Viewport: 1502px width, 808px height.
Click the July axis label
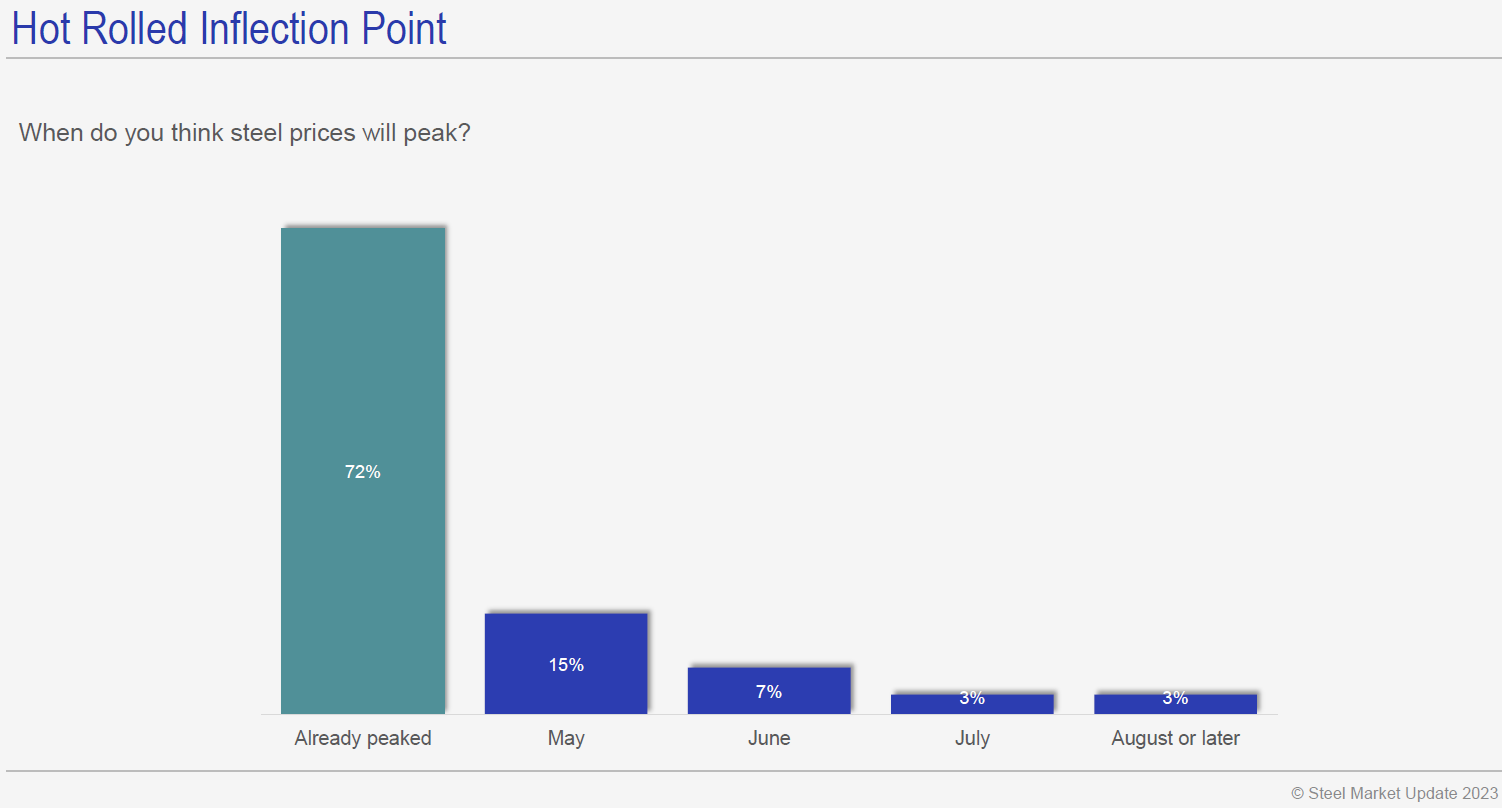(x=972, y=739)
